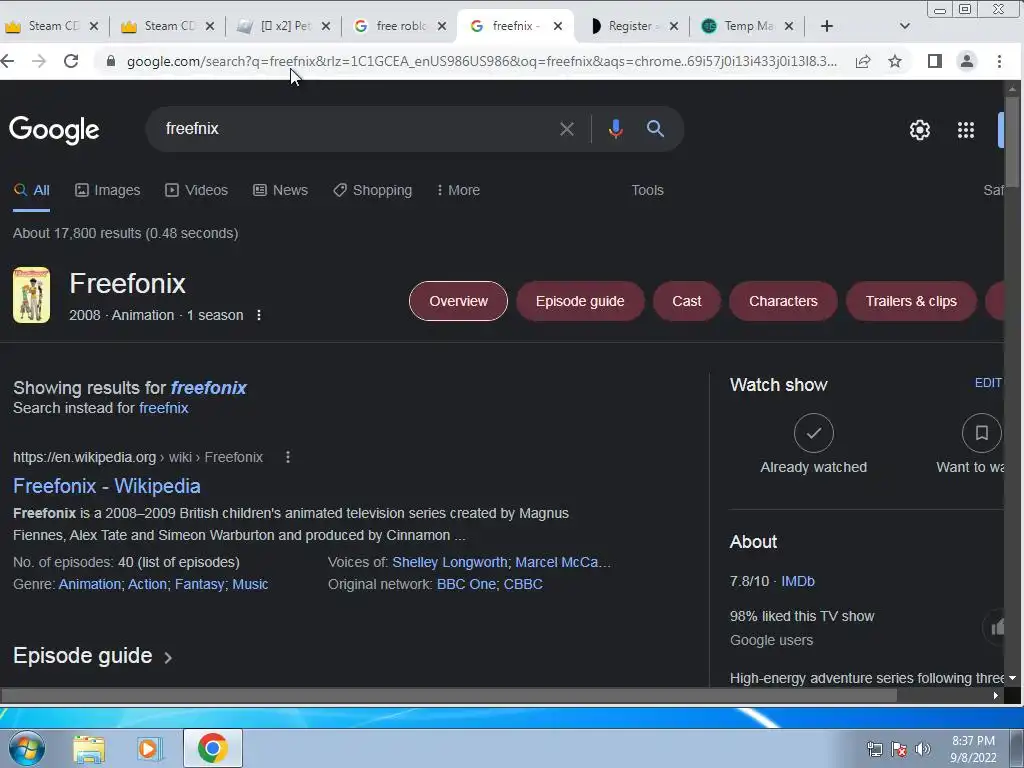This screenshot has width=1024, height=768.
Task: Select the Overview chip
Action: (458, 301)
